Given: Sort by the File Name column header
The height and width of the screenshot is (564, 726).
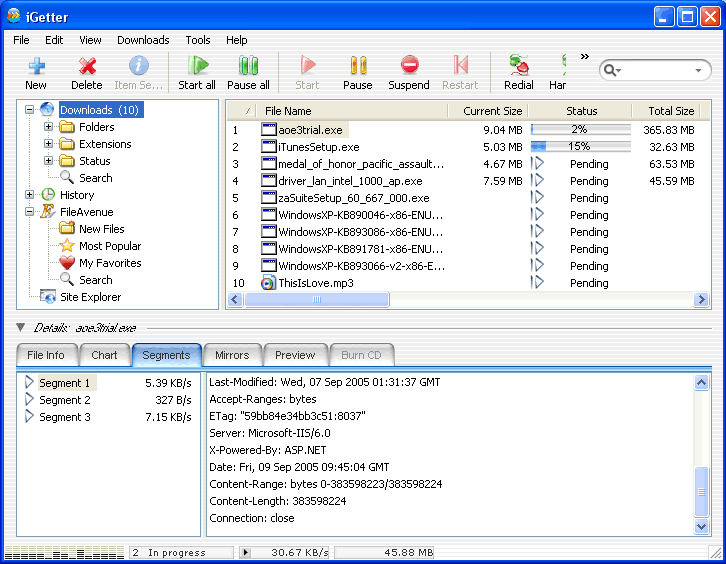Looking at the screenshot, I should [x=288, y=111].
